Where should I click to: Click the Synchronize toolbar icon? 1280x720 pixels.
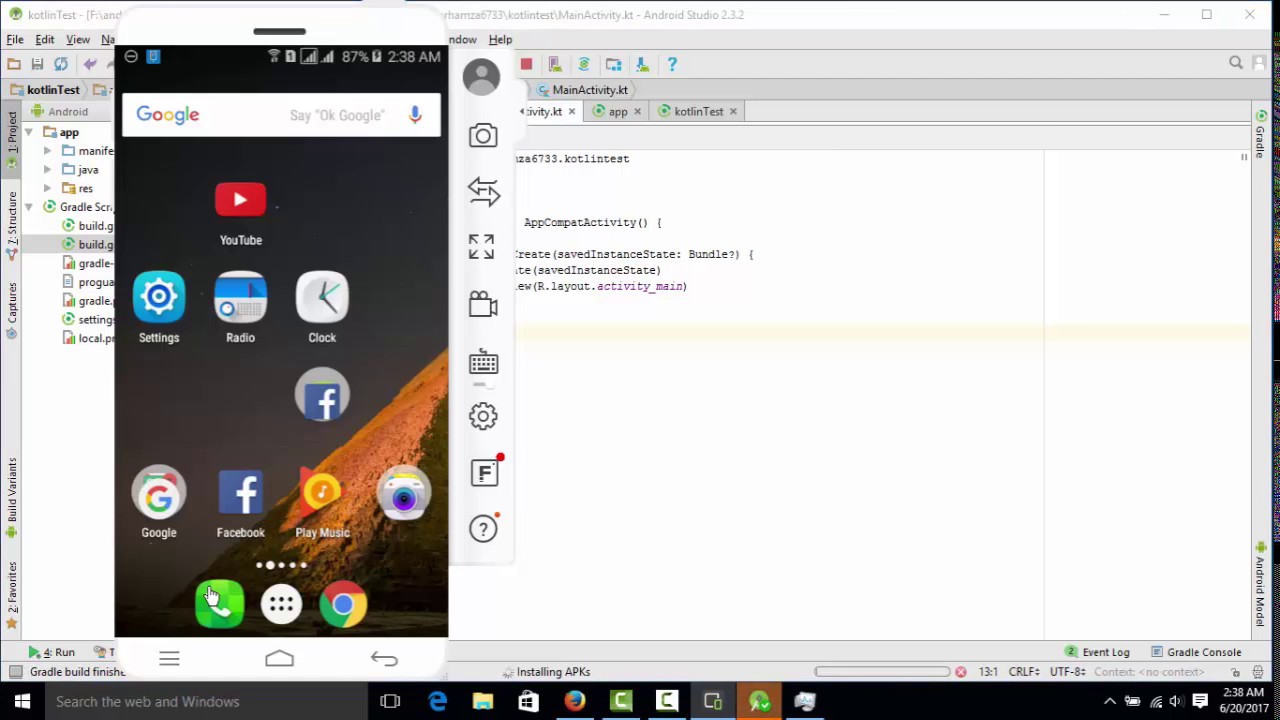point(61,64)
